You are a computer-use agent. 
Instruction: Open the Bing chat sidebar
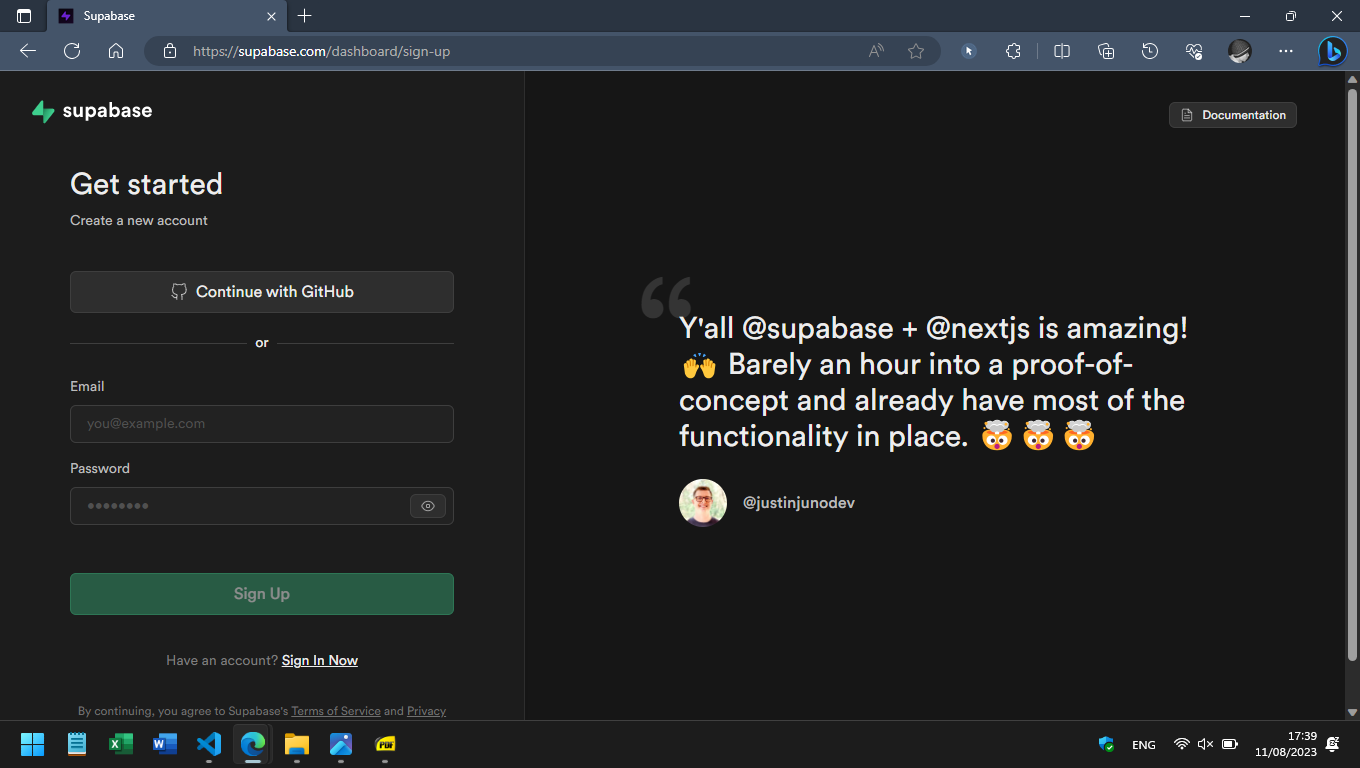pos(1332,51)
